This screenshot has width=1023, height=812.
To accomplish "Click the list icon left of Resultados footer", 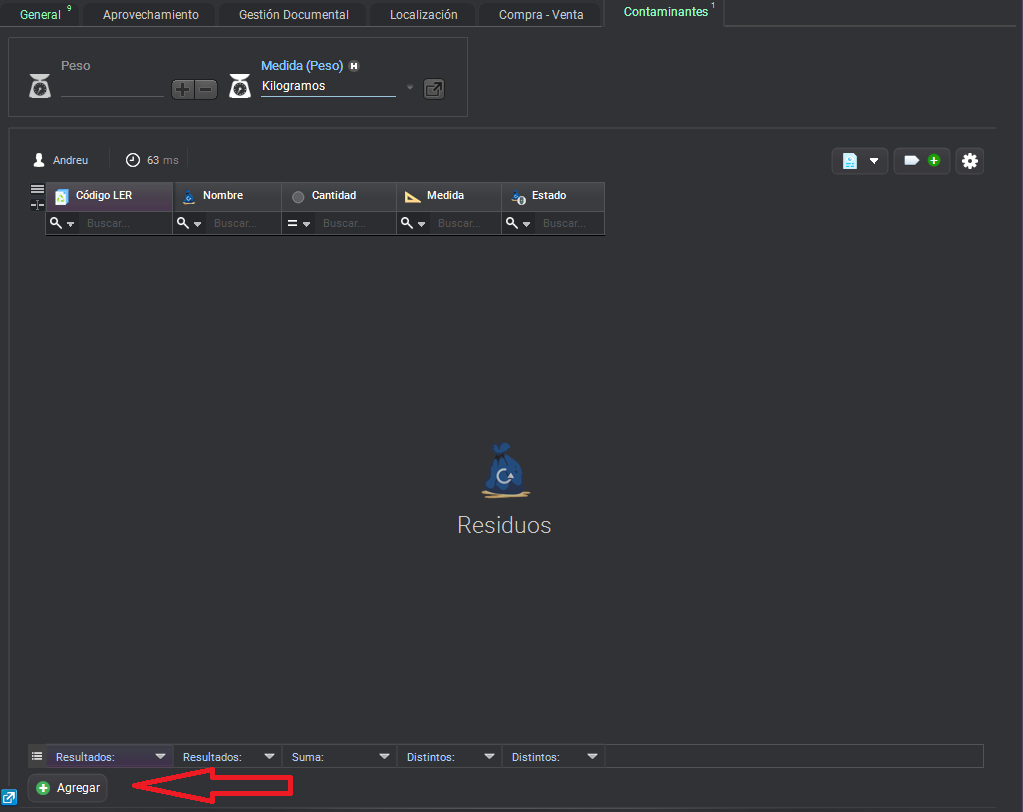I will 37,757.
